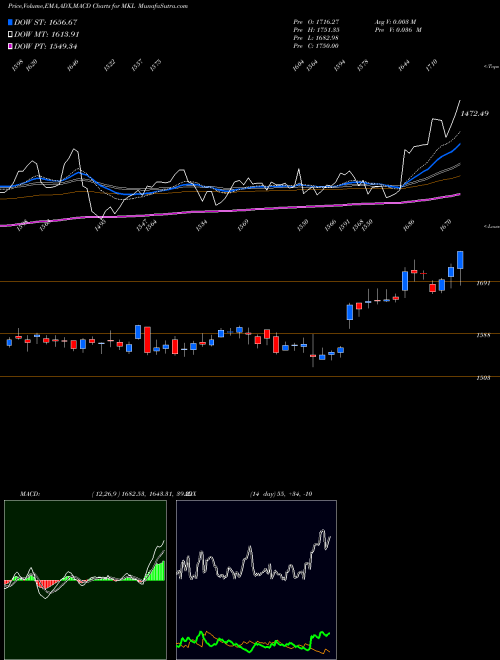This screenshot has width=500, height=660.
Task: Click the 'Pre L: 1682.98' value
Action: [316, 38]
